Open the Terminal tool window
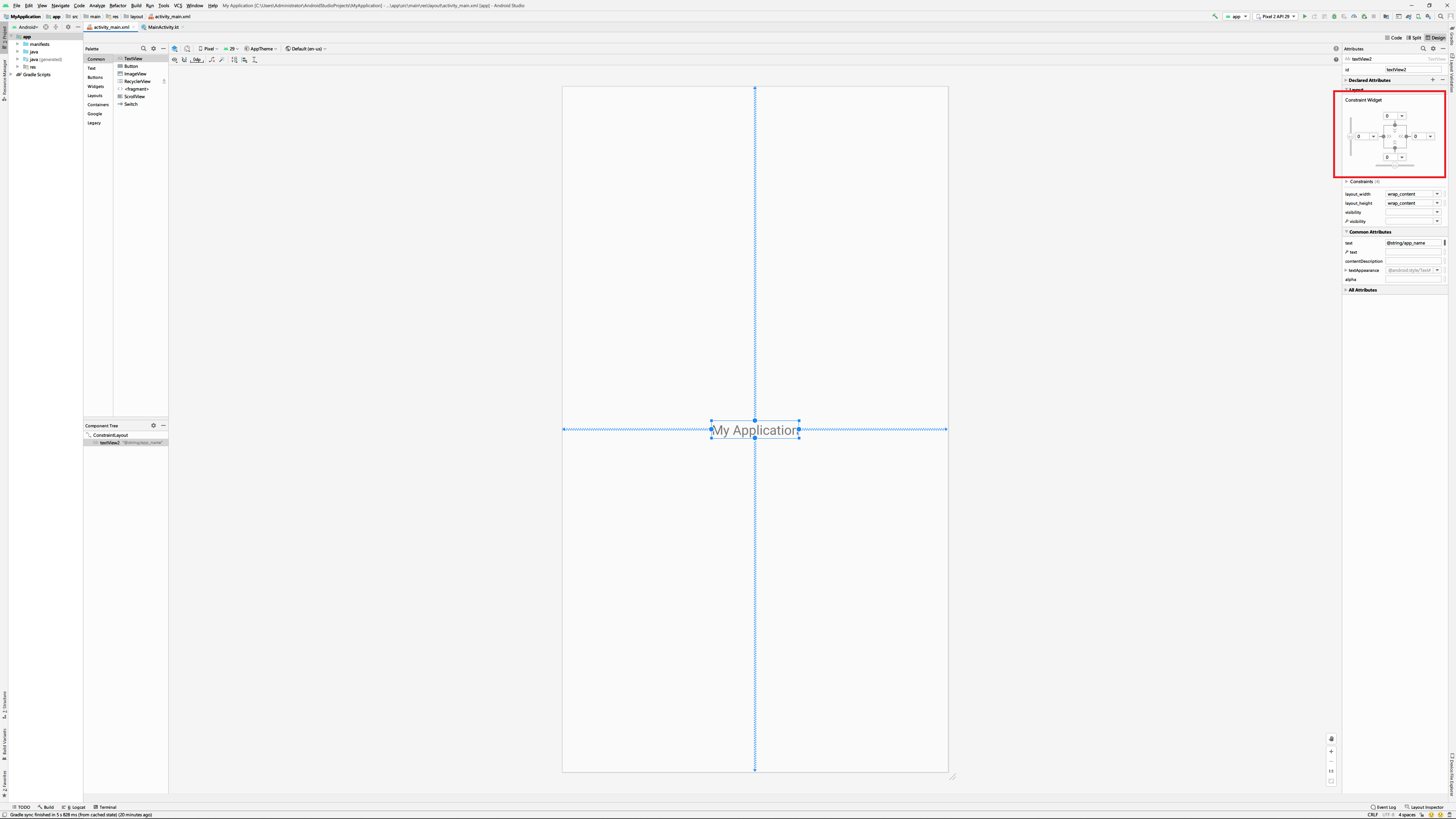 click(105, 807)
